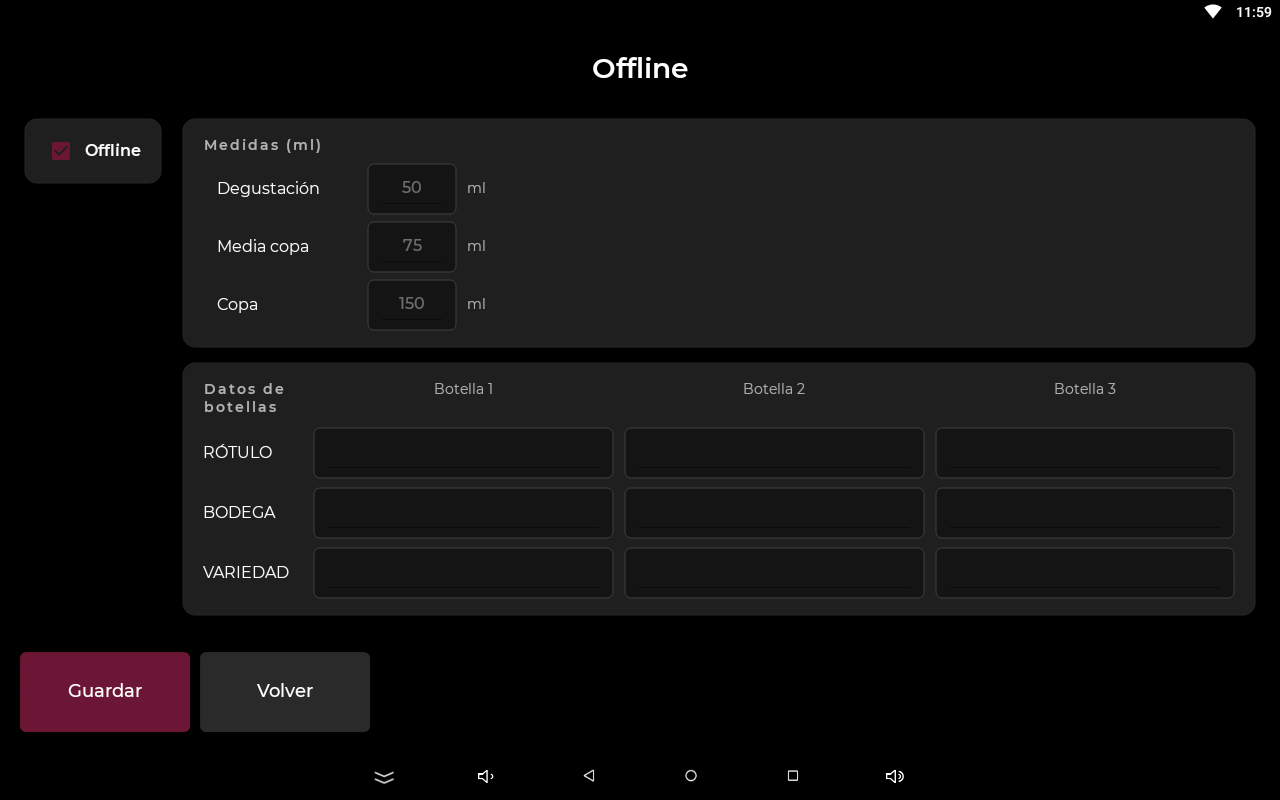Tap the Android back navigation icon
The height and width of the screenshot is (800, 1280).
[x=589, y=776]
